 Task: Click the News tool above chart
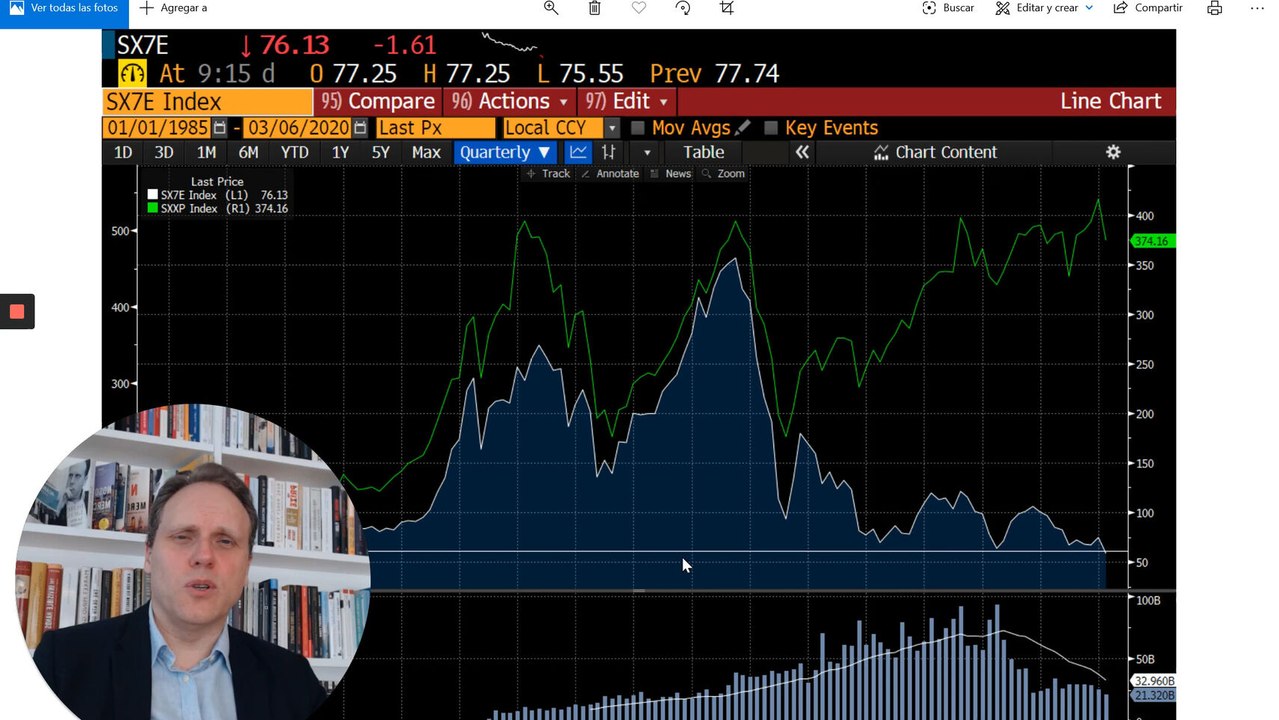(x=671, y=174)
